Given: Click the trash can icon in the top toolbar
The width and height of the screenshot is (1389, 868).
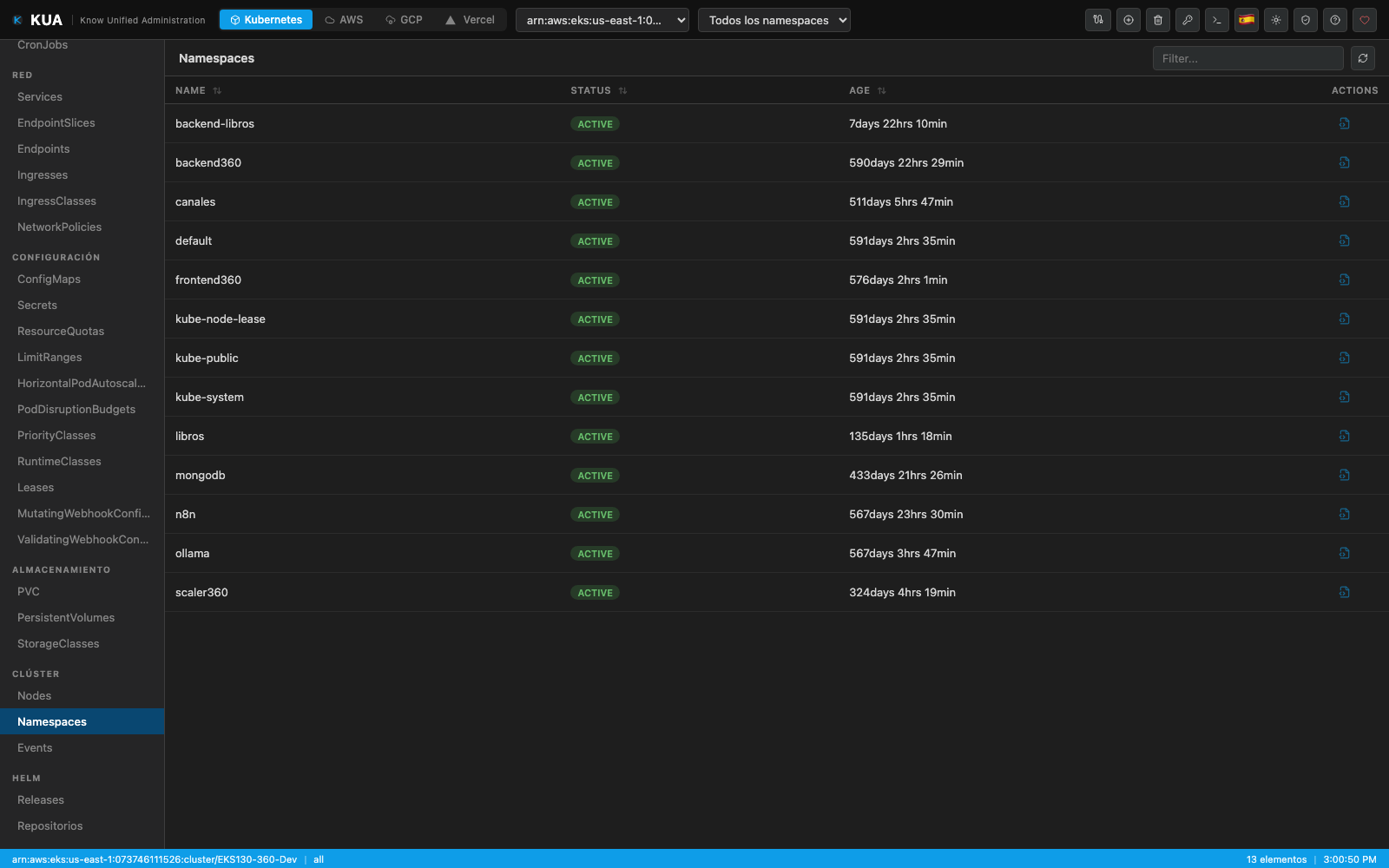Looking at the screenshot, I should click(x=1157, y=20).
